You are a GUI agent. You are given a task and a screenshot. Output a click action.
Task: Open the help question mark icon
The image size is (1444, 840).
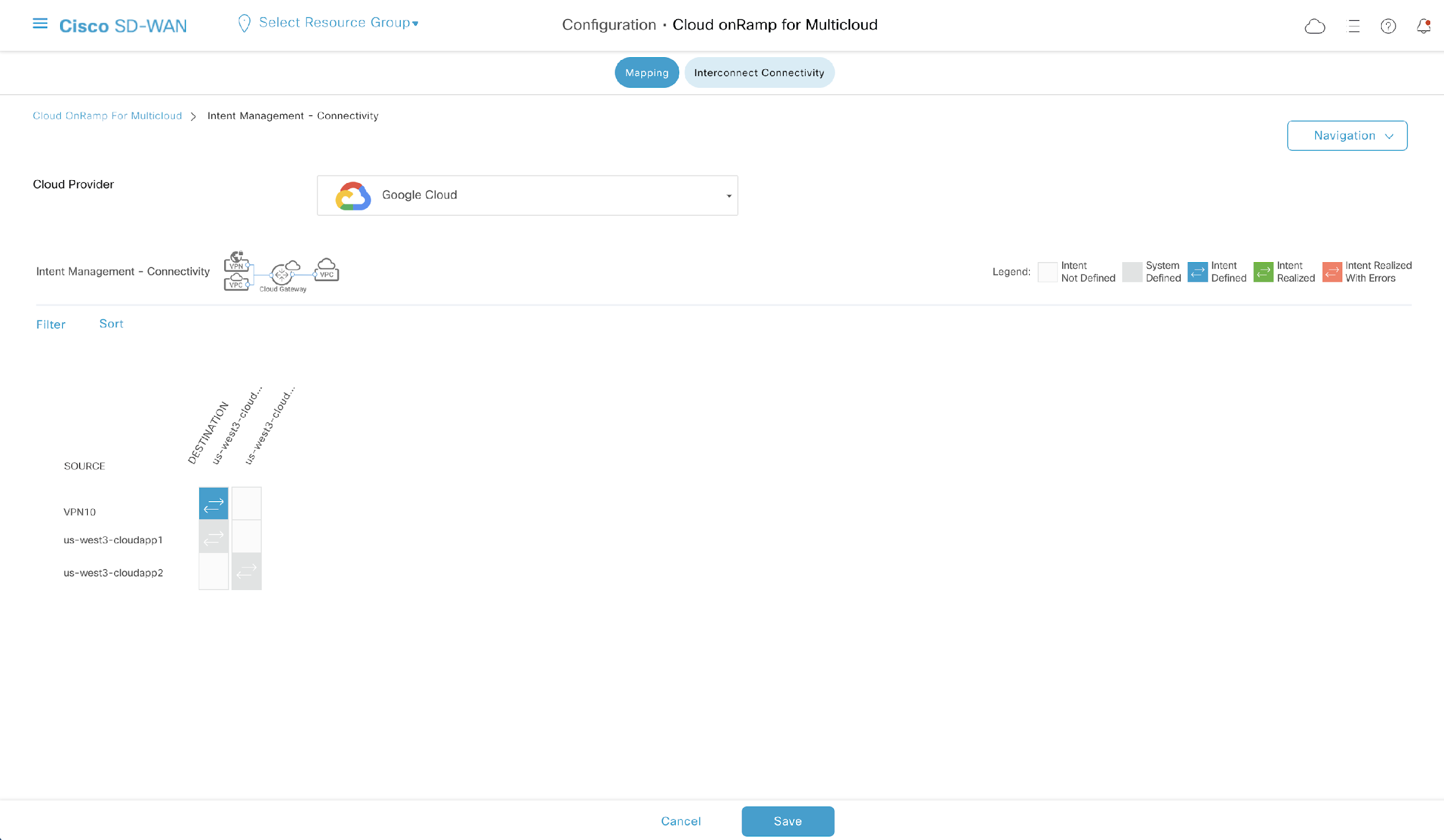coord(1388,26)
